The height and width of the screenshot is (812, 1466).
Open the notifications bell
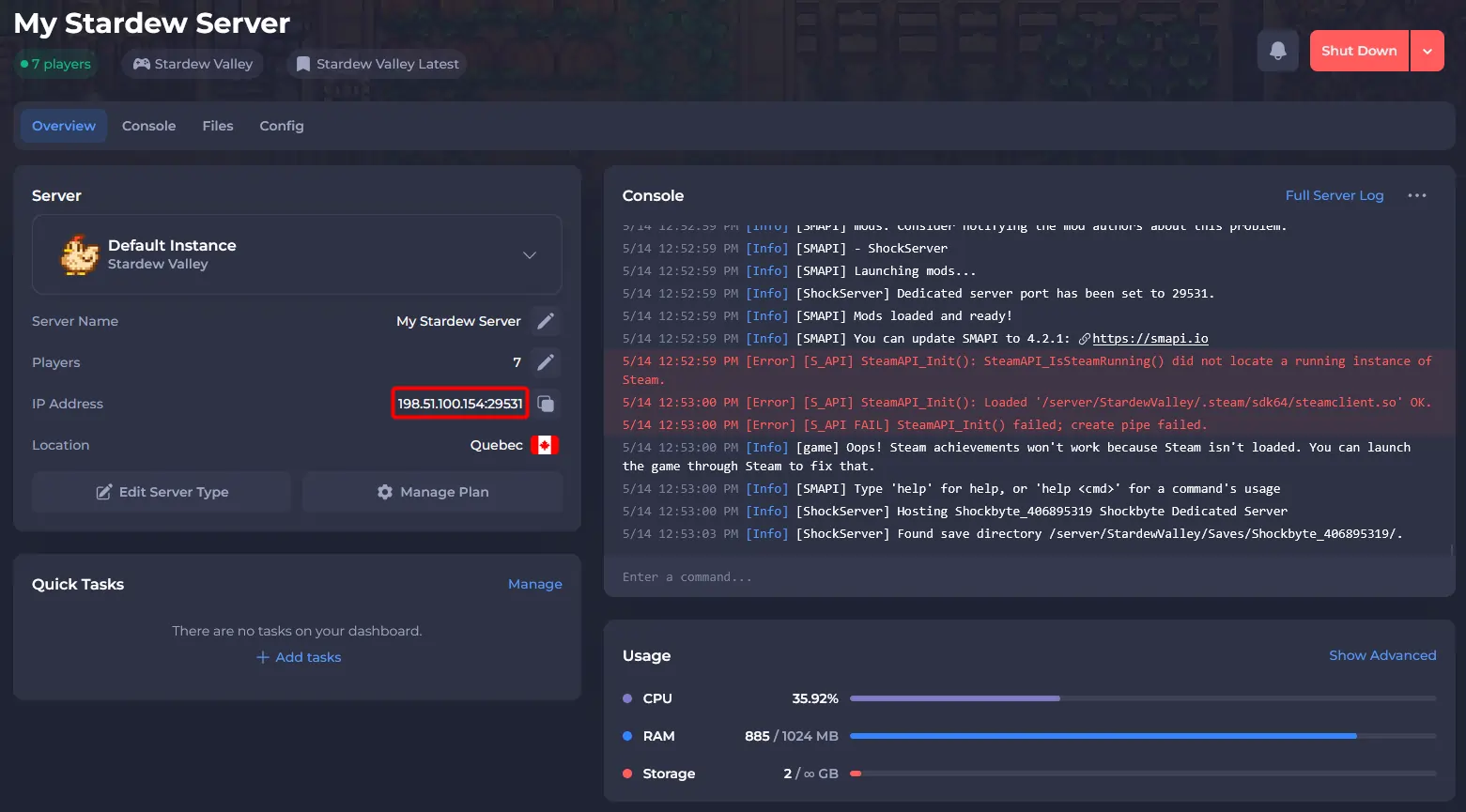tap(1277, 51)
